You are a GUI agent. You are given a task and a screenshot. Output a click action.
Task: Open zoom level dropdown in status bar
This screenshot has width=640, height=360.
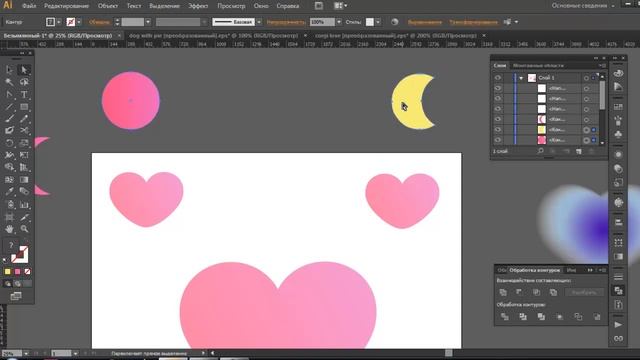26,353
